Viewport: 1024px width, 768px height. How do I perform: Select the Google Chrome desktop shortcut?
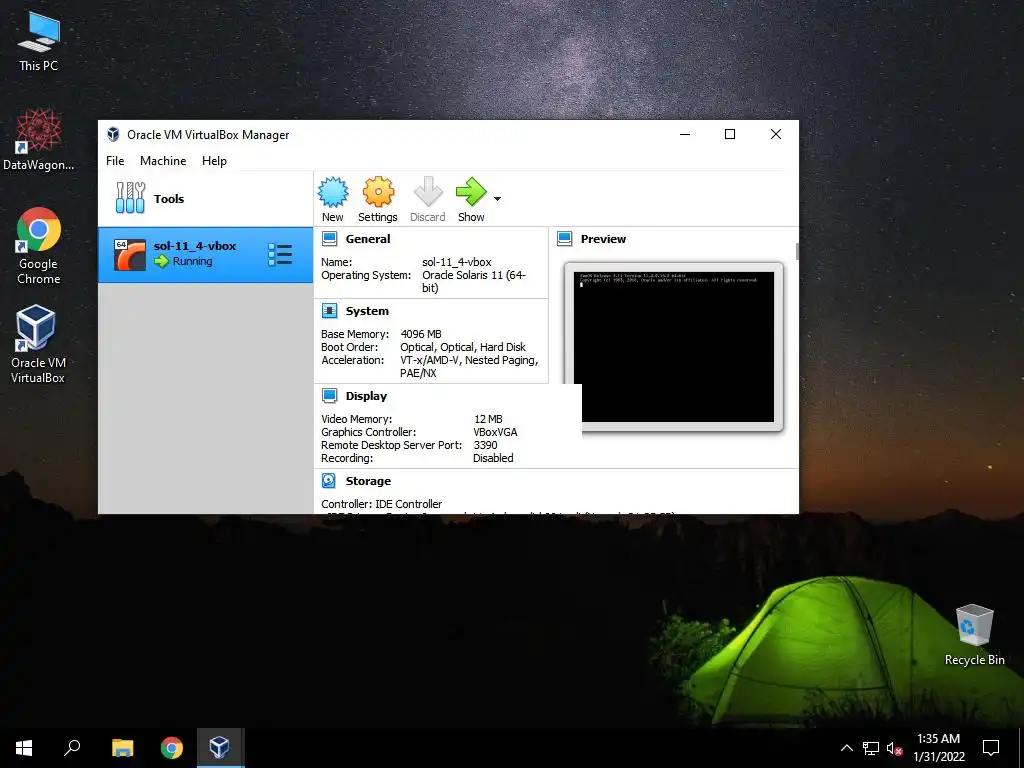(39, 246)
